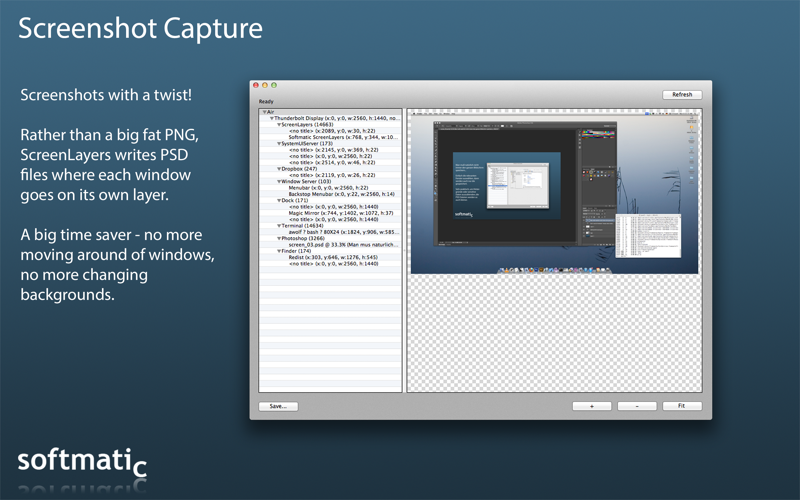Select the 'Backstop Menubar' row
Viewport: 800px width, 500px height.
330,194
